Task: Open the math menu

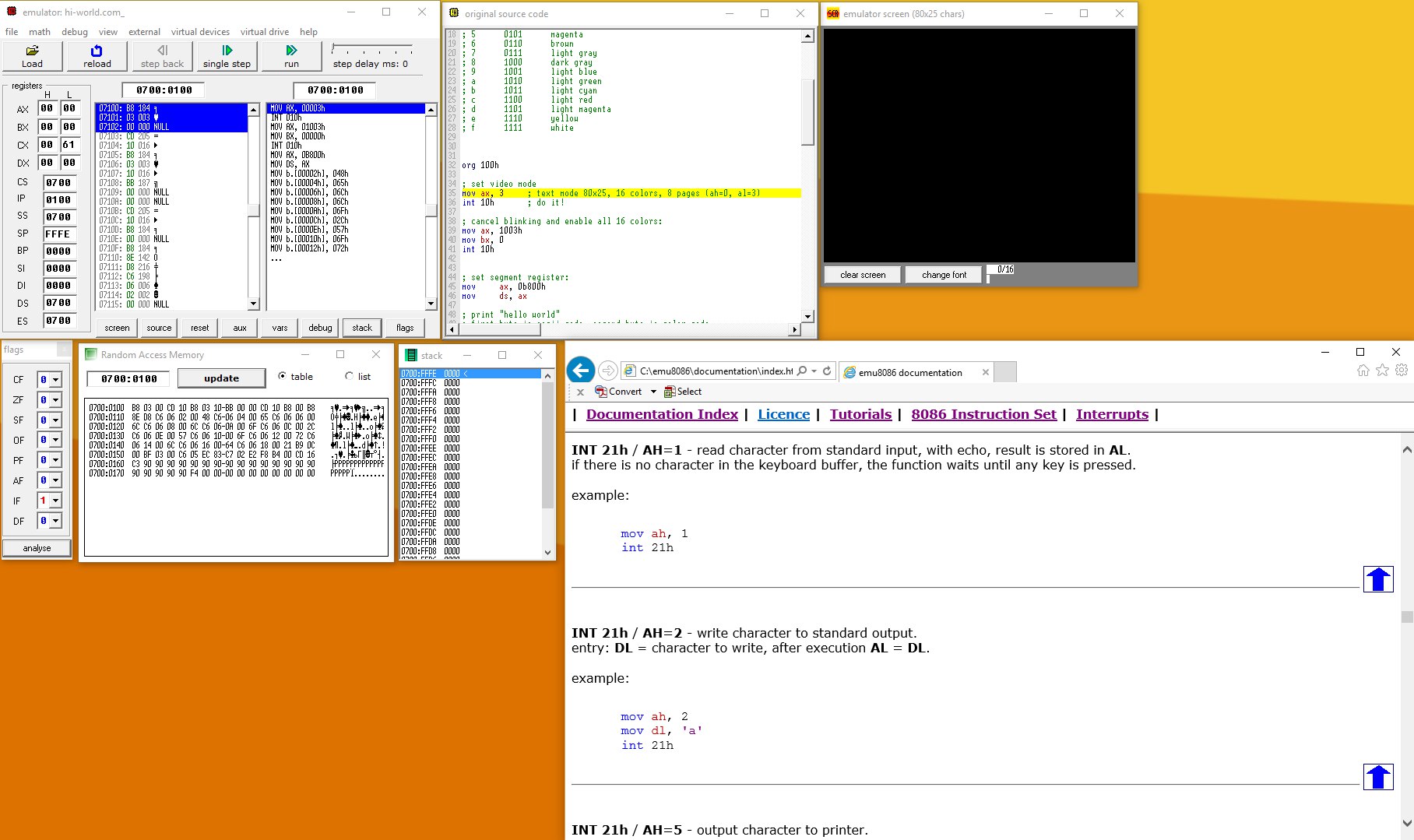Action: click(x=40, y=32)
